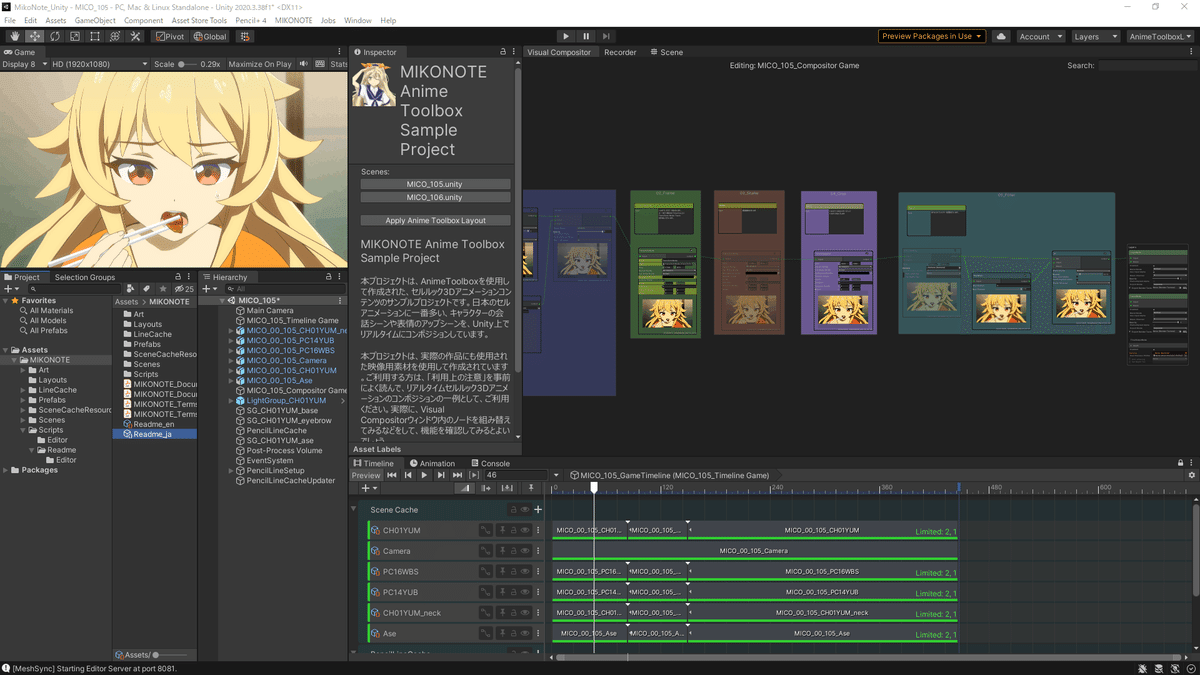Click the curves icon on CH01YUM track
Viewport: 1200px width, 675px height.
pyautogui.click(x=486, y=530)
